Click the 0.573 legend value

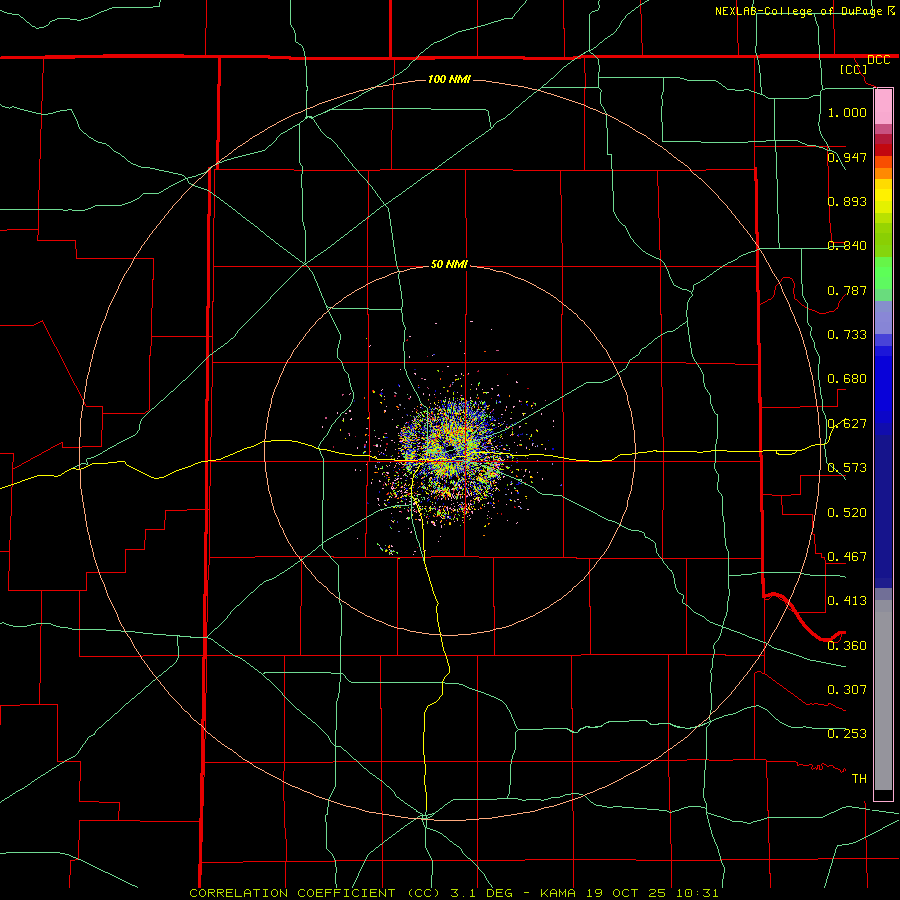coord(847,468)
